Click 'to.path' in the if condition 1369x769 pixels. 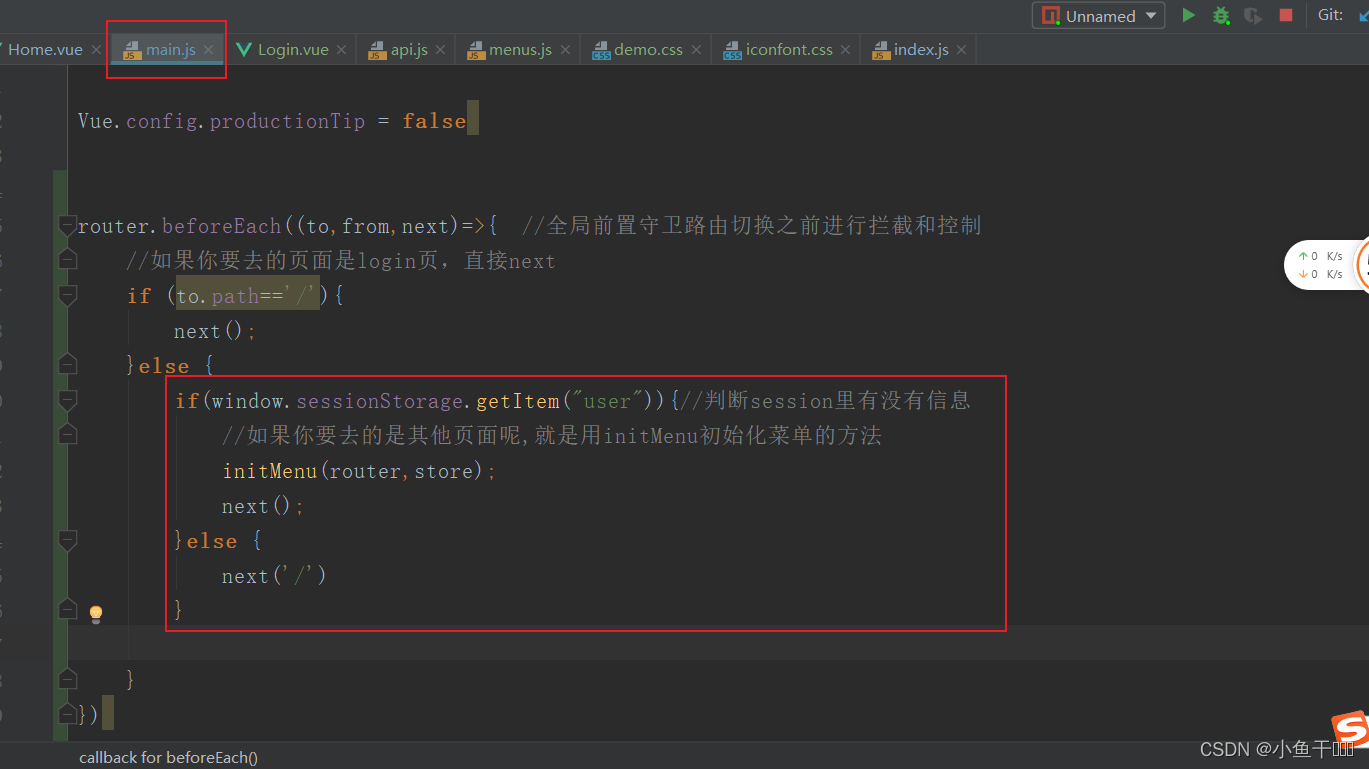(217, 296)
